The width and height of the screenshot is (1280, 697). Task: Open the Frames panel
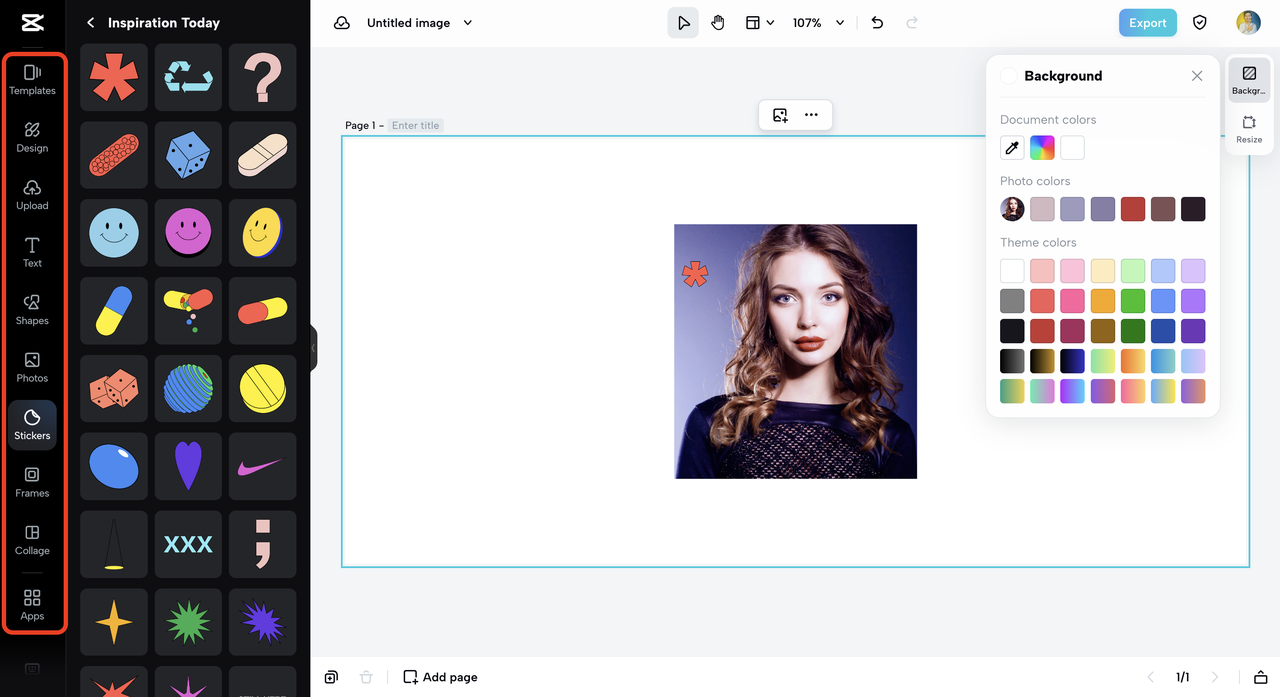click(x=32, y=483)
